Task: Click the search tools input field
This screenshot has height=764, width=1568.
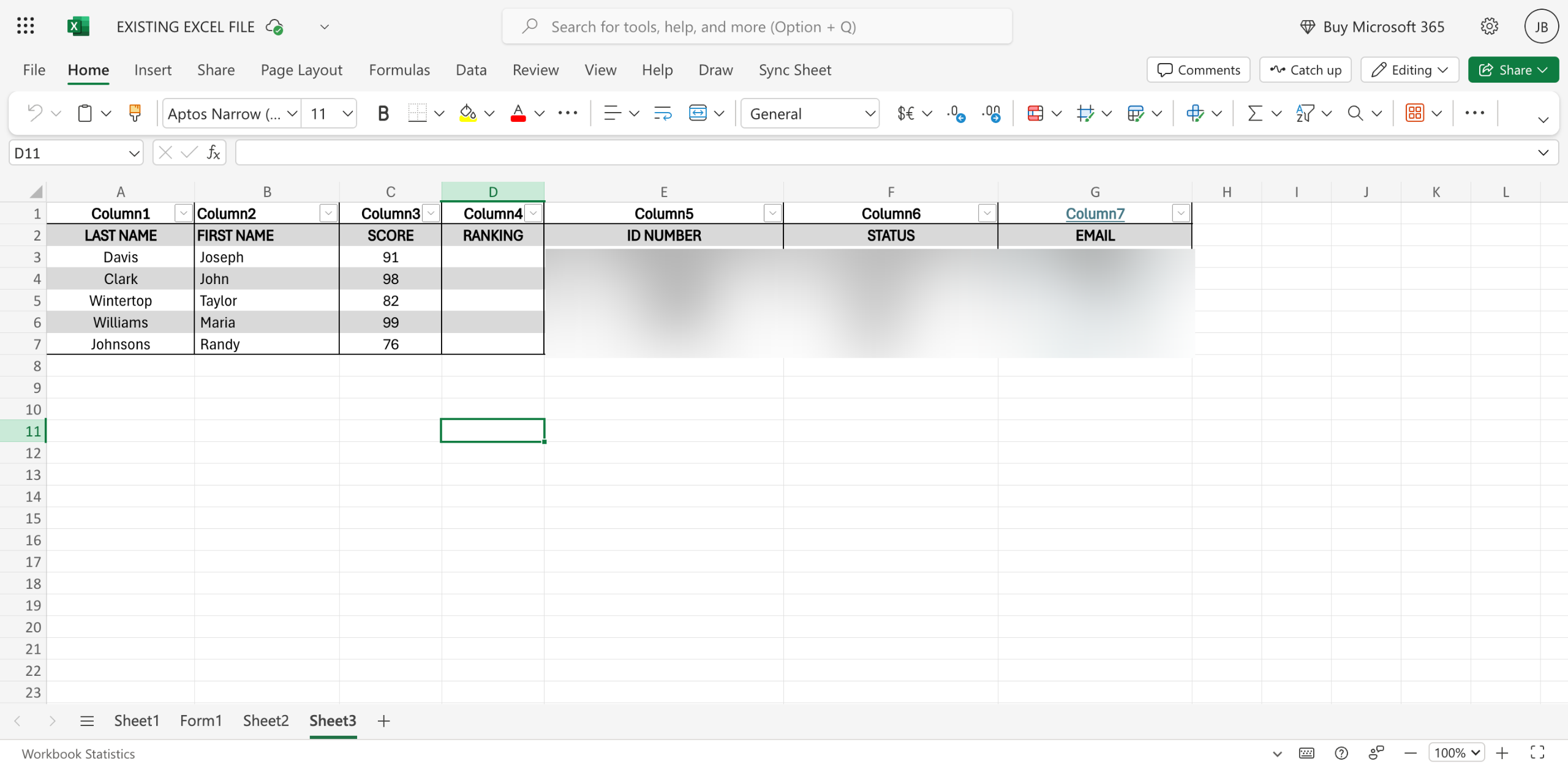Action: point(757,26)
